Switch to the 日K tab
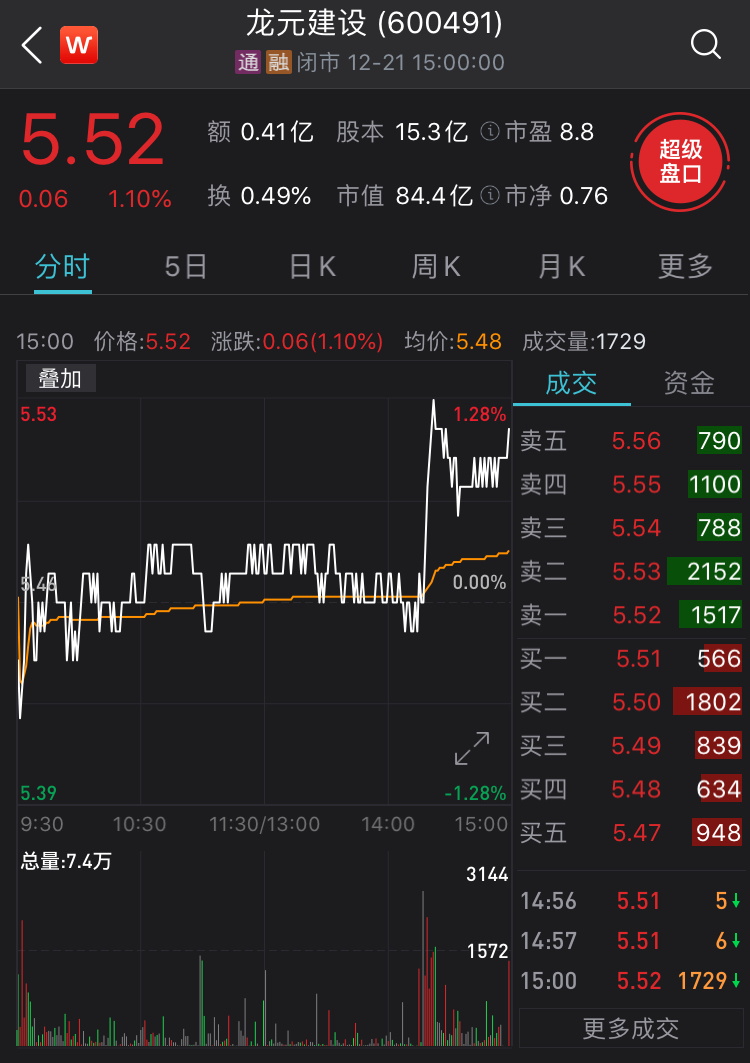The width and height of the screenshot is (750, 1063). [x=313, y=266]
